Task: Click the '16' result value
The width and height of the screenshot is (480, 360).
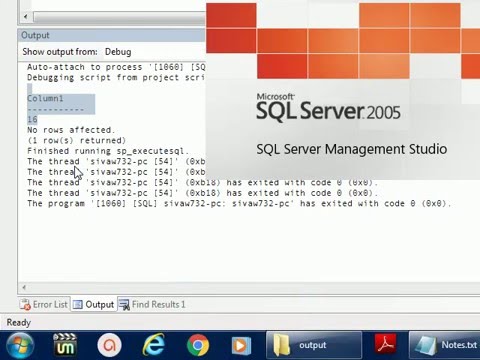Action: tap(32, 119)
